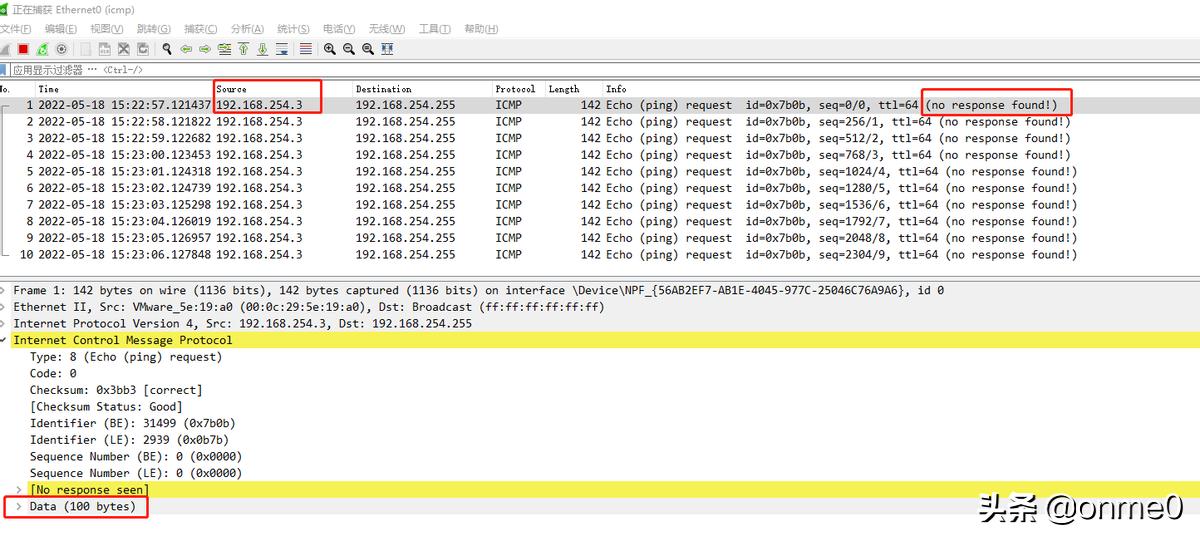Open the 无线 (Wireless) menu
Viewport: 1200px width, 541px height.
click(387, 29)
